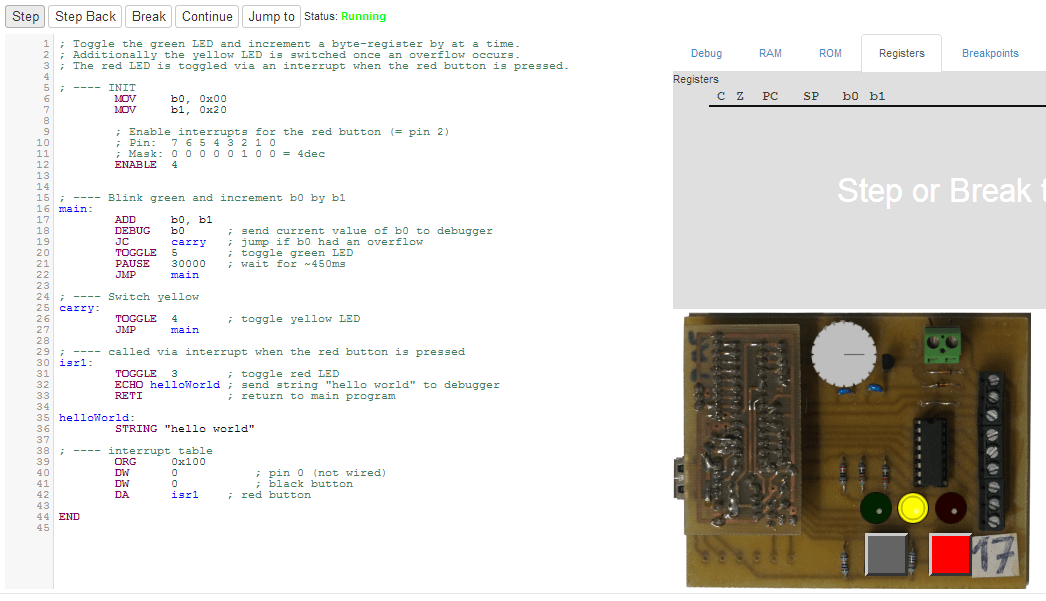Click the main label link after JMP
Screen dimensions: 1046x601
coord(184,275)
